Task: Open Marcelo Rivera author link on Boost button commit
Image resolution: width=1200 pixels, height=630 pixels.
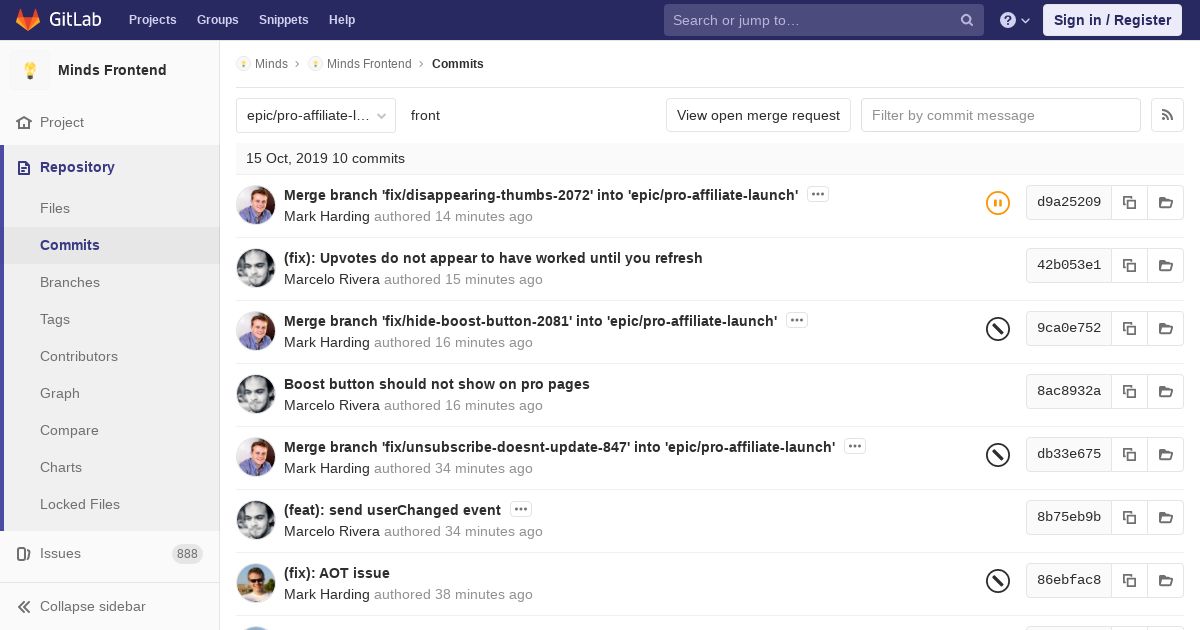Action: pos(332,405)
